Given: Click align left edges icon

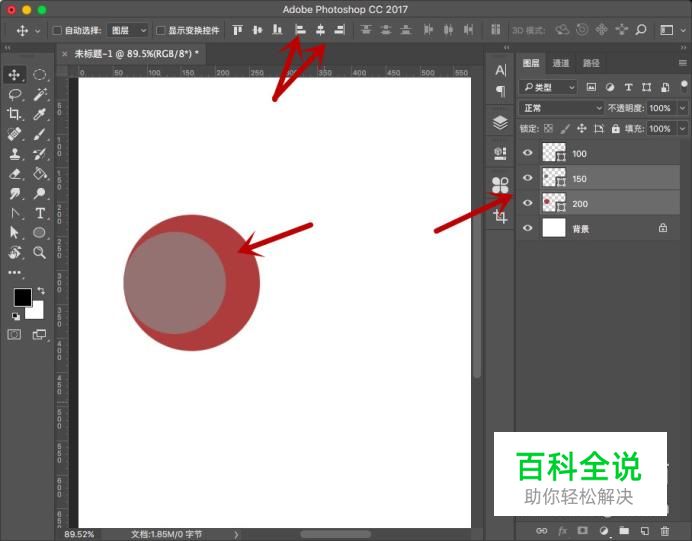Looking at the screenshot, I should coord(300,30).
